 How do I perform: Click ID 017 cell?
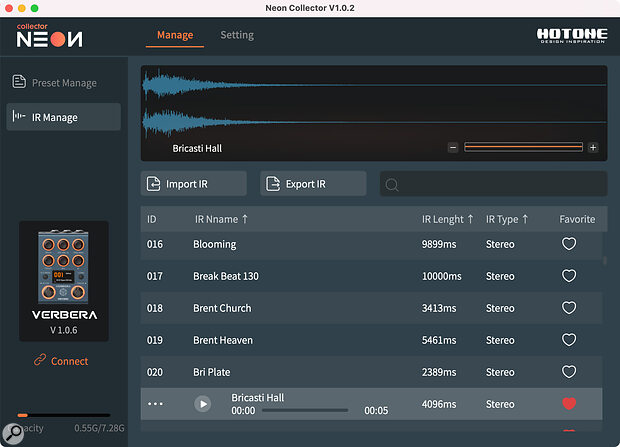(x=155, y=276)
